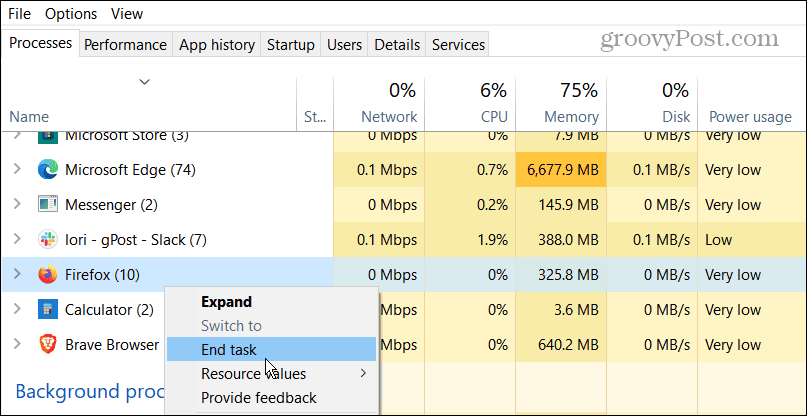Expand the Microsoft Edge process group
The width and height of the screenshot is (807, 416).
pyautogui.click(x=17, y=169)
